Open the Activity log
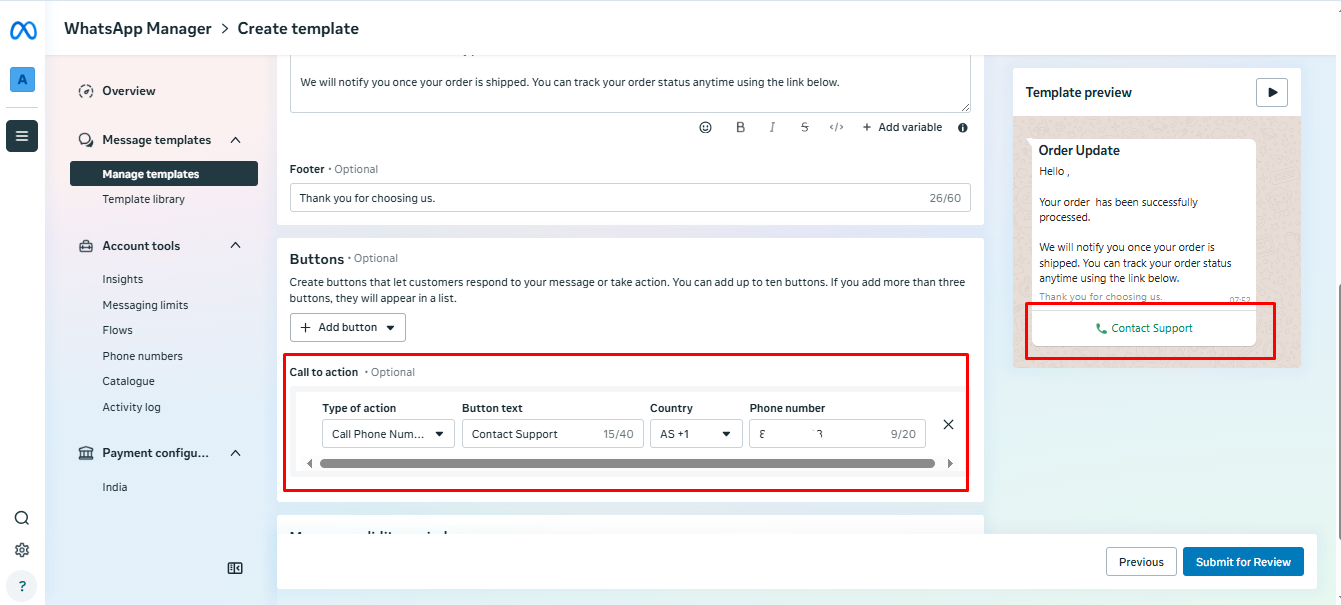 coord(131,407)
